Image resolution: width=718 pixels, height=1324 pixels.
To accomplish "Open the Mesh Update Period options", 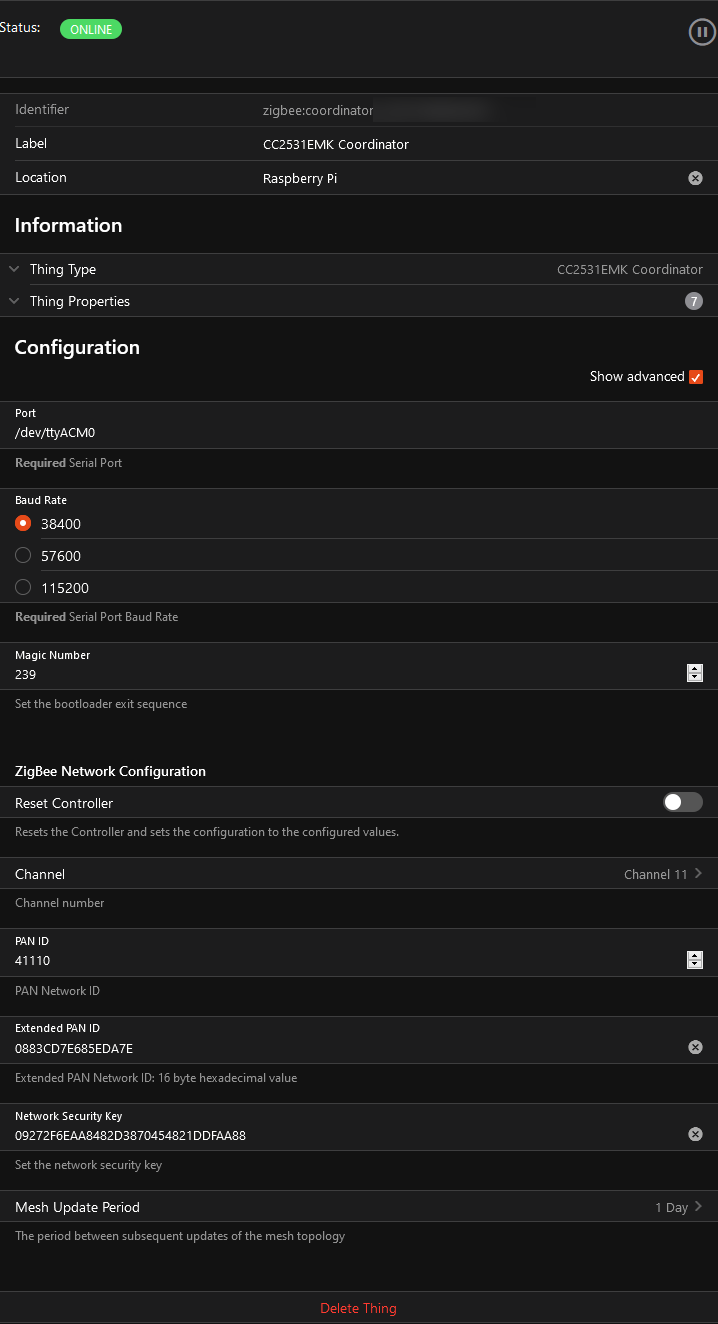I will point(359,1207).
